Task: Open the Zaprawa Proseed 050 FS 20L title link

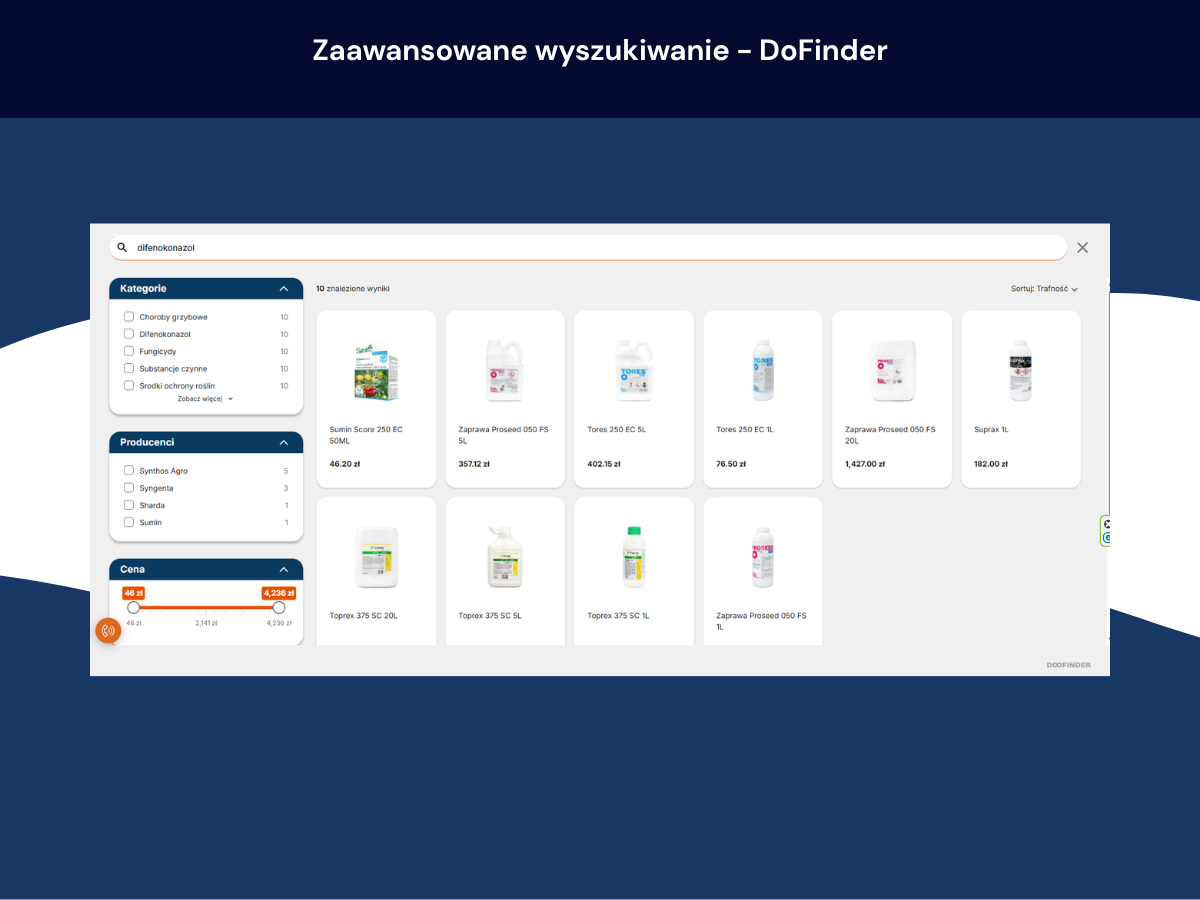Action: 890,435
